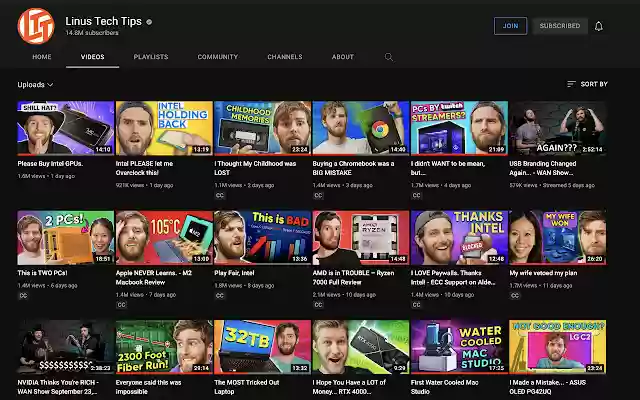Screen dimensions: 640x400
Task: Open the 'I Hope You Have a LOT of Money... RTX 4000' title
Action: pyautogui.click(x=349, y=387)
